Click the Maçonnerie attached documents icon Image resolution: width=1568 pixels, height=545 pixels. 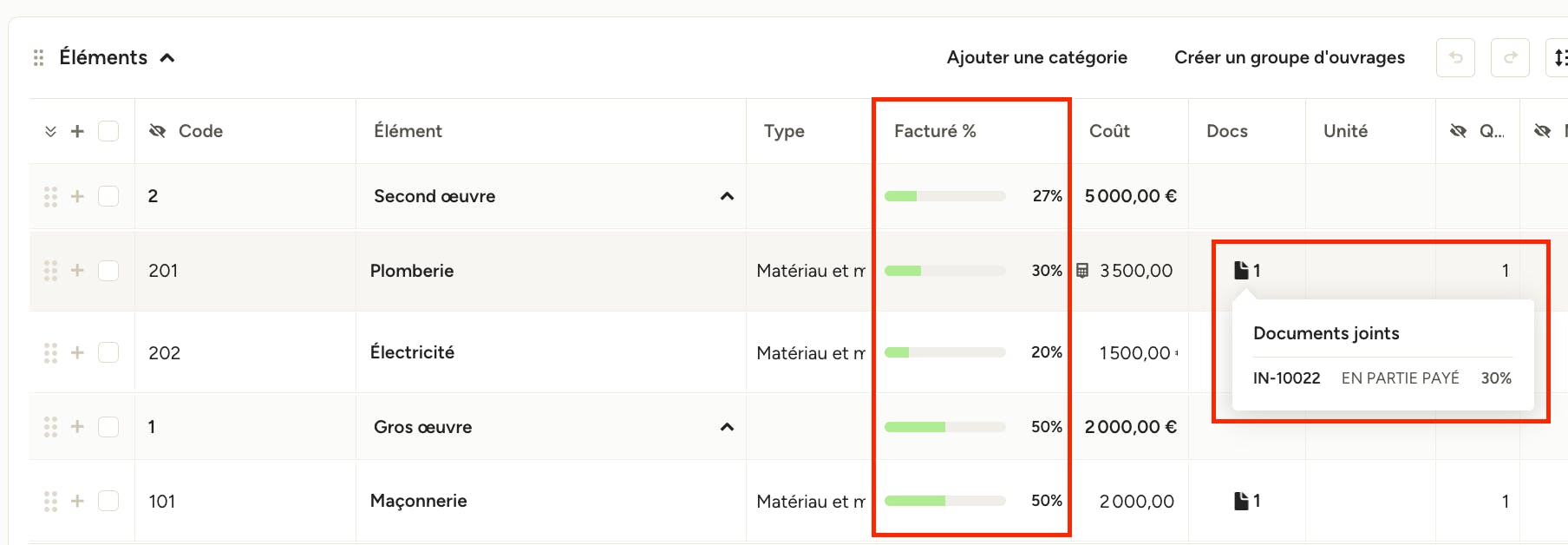coord(1241,501)
